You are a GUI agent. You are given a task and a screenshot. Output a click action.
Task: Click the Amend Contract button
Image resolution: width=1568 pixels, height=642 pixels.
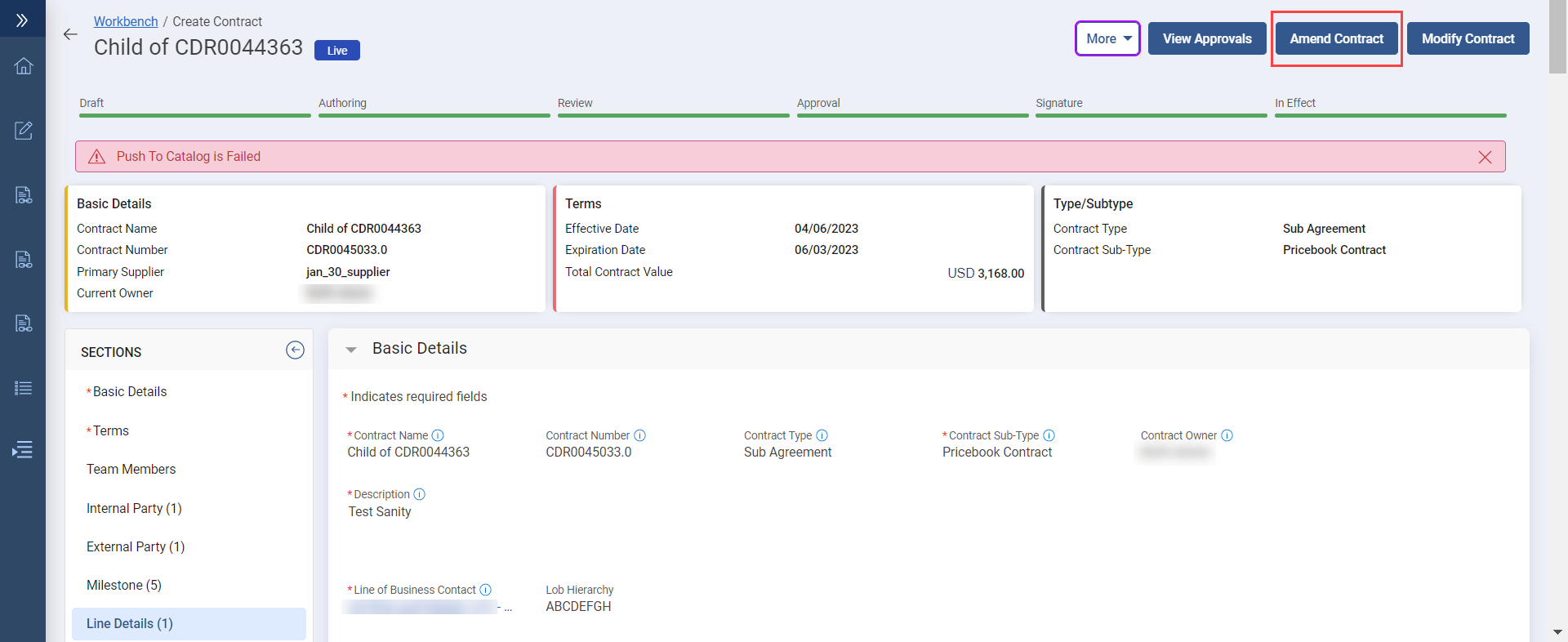(1336, 38)
